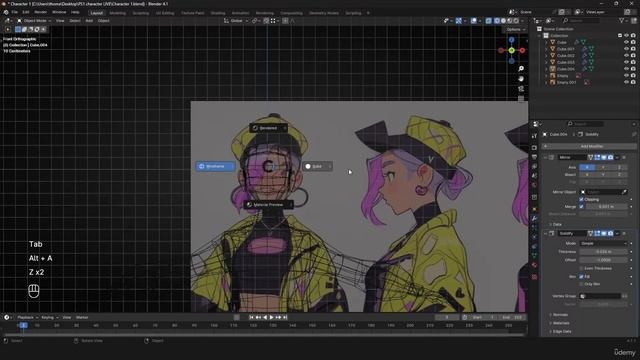Toggle Mirror Bisect Y button

click(x=603, y=175)
